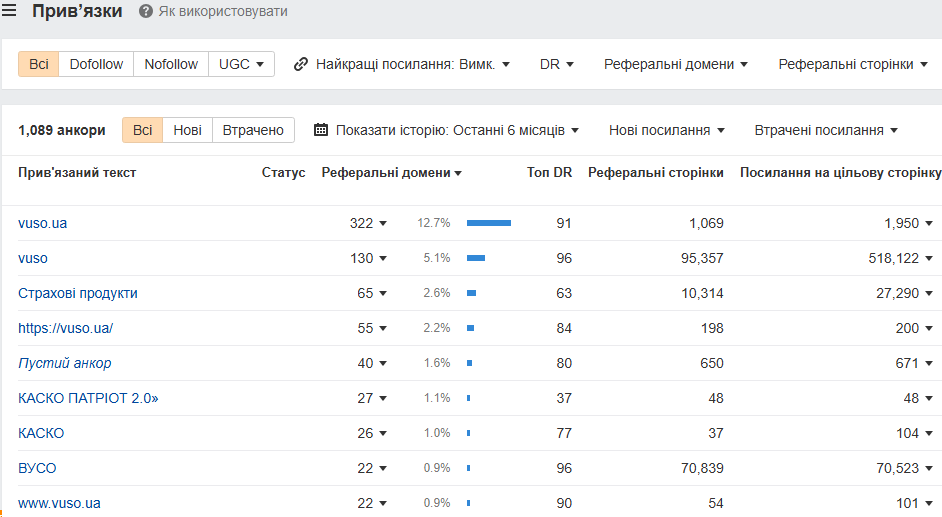
Task: Select the Nofollow filter
Action: click(x=171, y=64)
